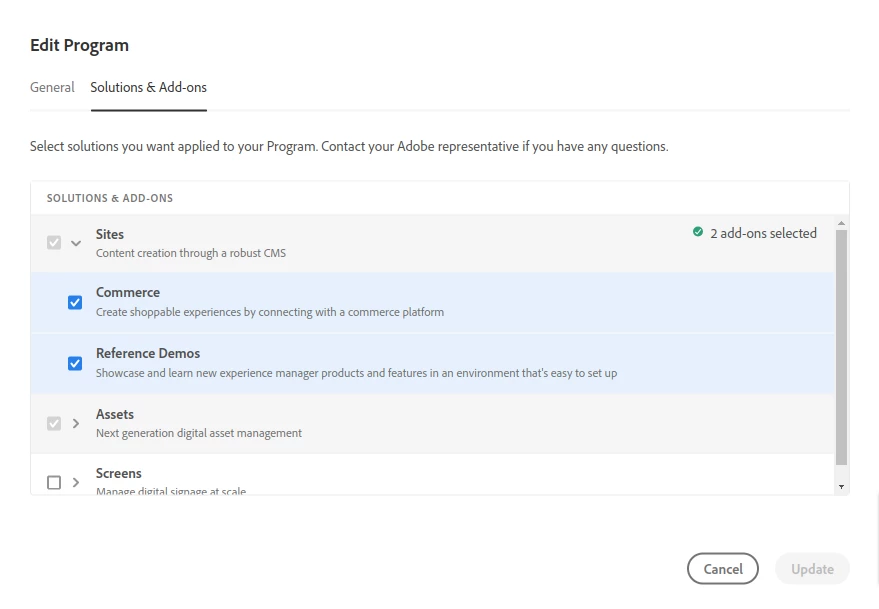Click the solutions list scrollbar thumb
The width and height of the screenshot is (879, 609).
coord(841,345)
